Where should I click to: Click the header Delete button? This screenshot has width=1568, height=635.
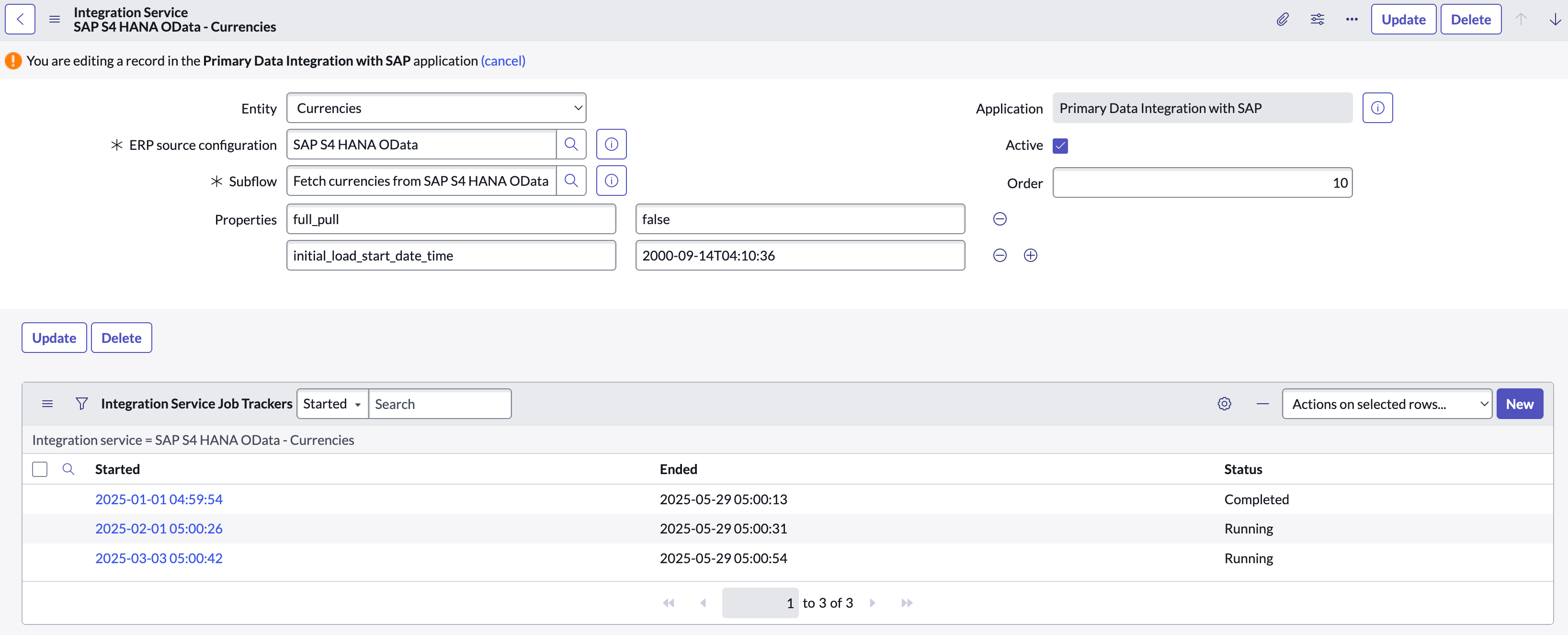tap(1471, 20)
